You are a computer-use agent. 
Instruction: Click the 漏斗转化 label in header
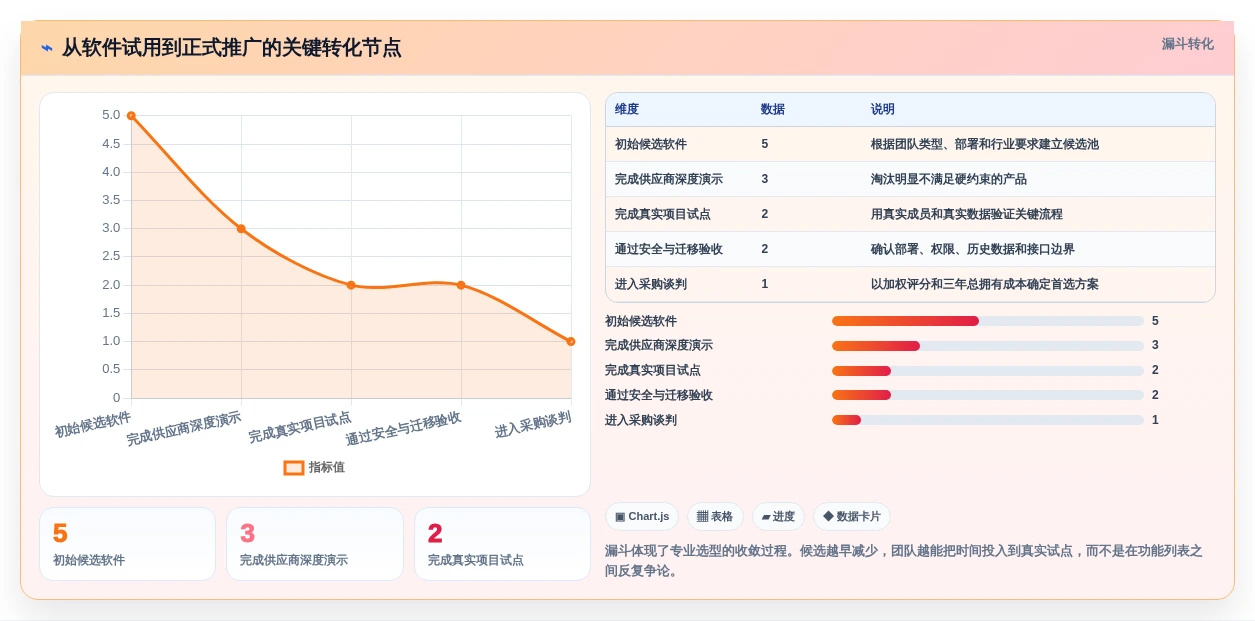point(1187,44)
